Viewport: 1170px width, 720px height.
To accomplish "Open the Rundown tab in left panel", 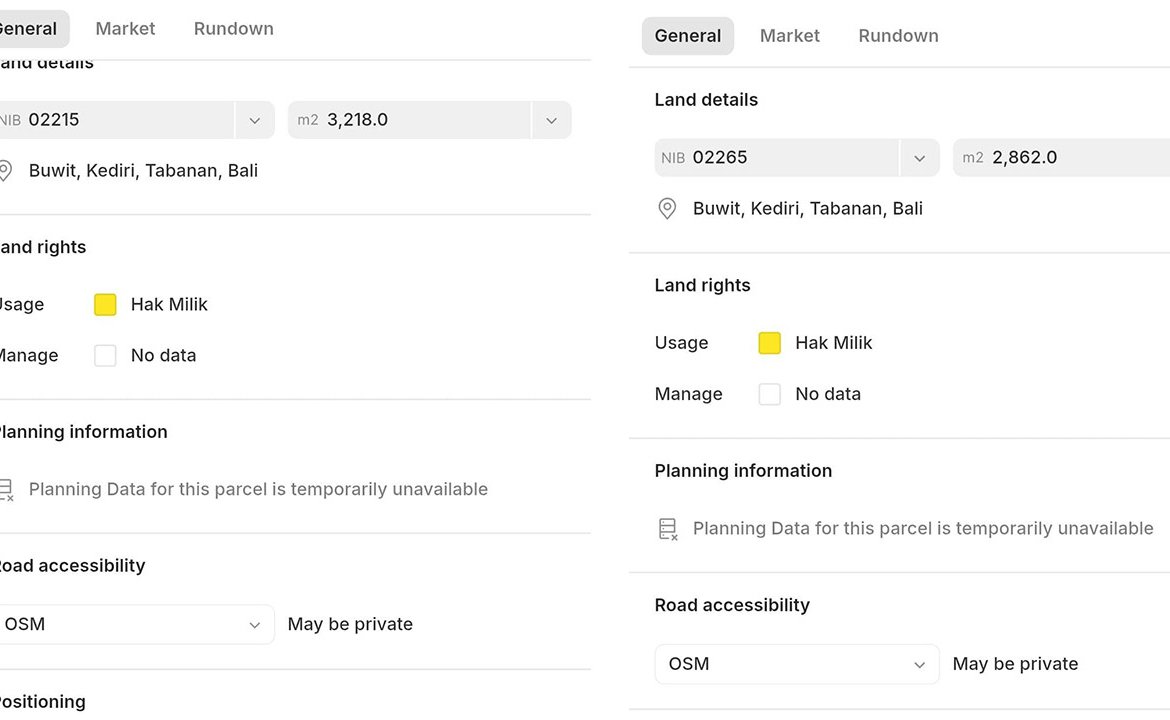I will (233, 29).
